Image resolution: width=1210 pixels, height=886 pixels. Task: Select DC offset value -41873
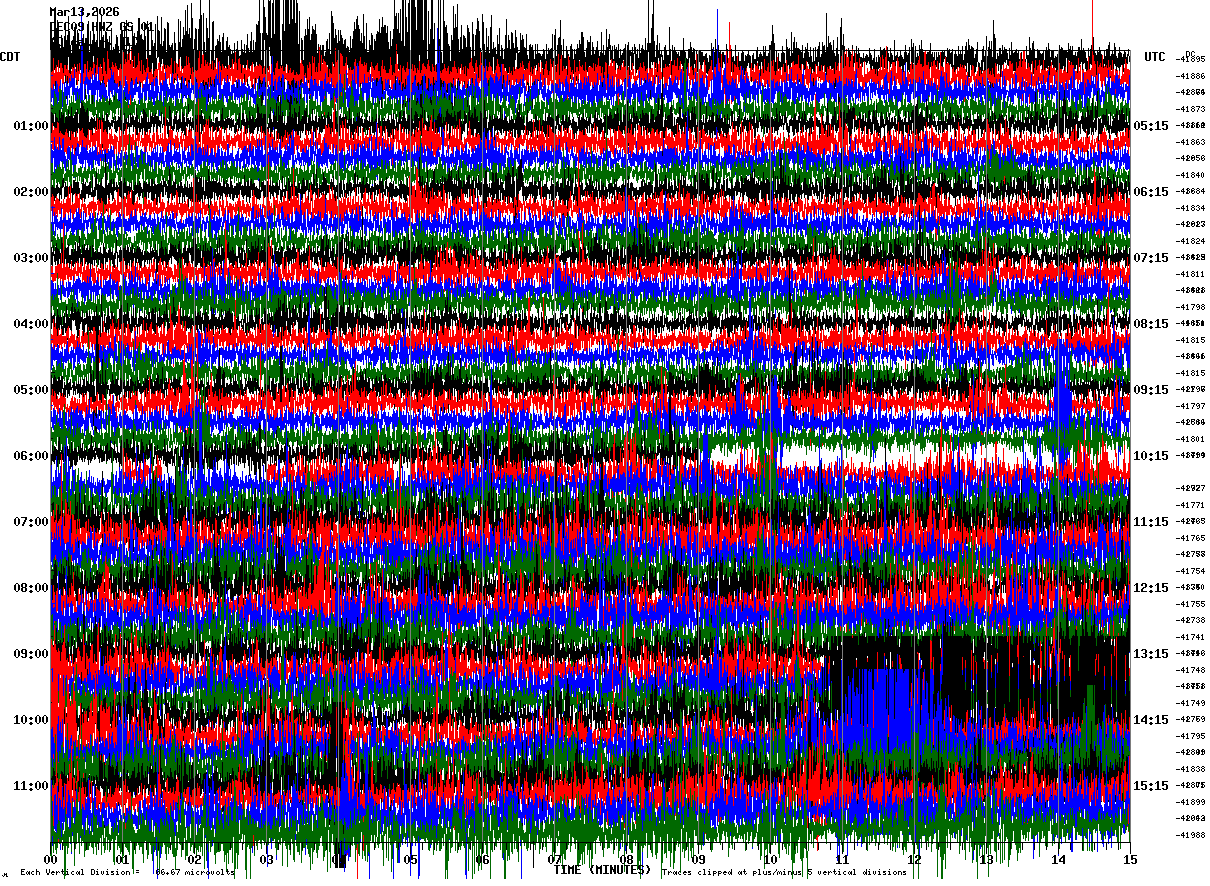(x=1190, y=109)
